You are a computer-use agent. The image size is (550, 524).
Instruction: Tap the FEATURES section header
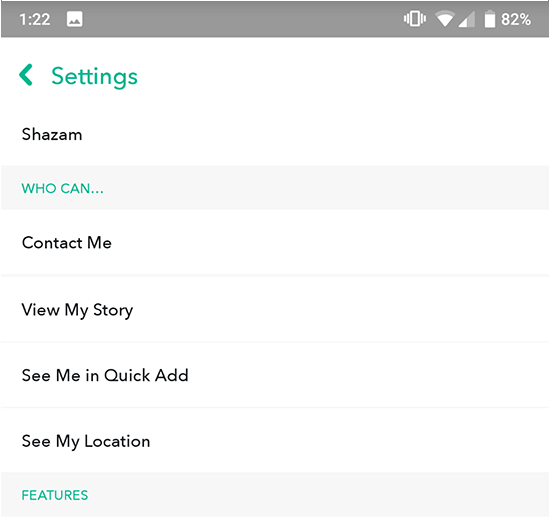pyautogui.click(x=55, y=495)
